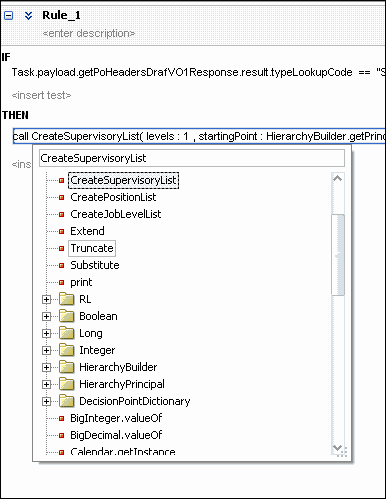Viewport: 386px width, 499px height.
Task: Collapse Rule_1 with the minus box
Action: [8, 15]
